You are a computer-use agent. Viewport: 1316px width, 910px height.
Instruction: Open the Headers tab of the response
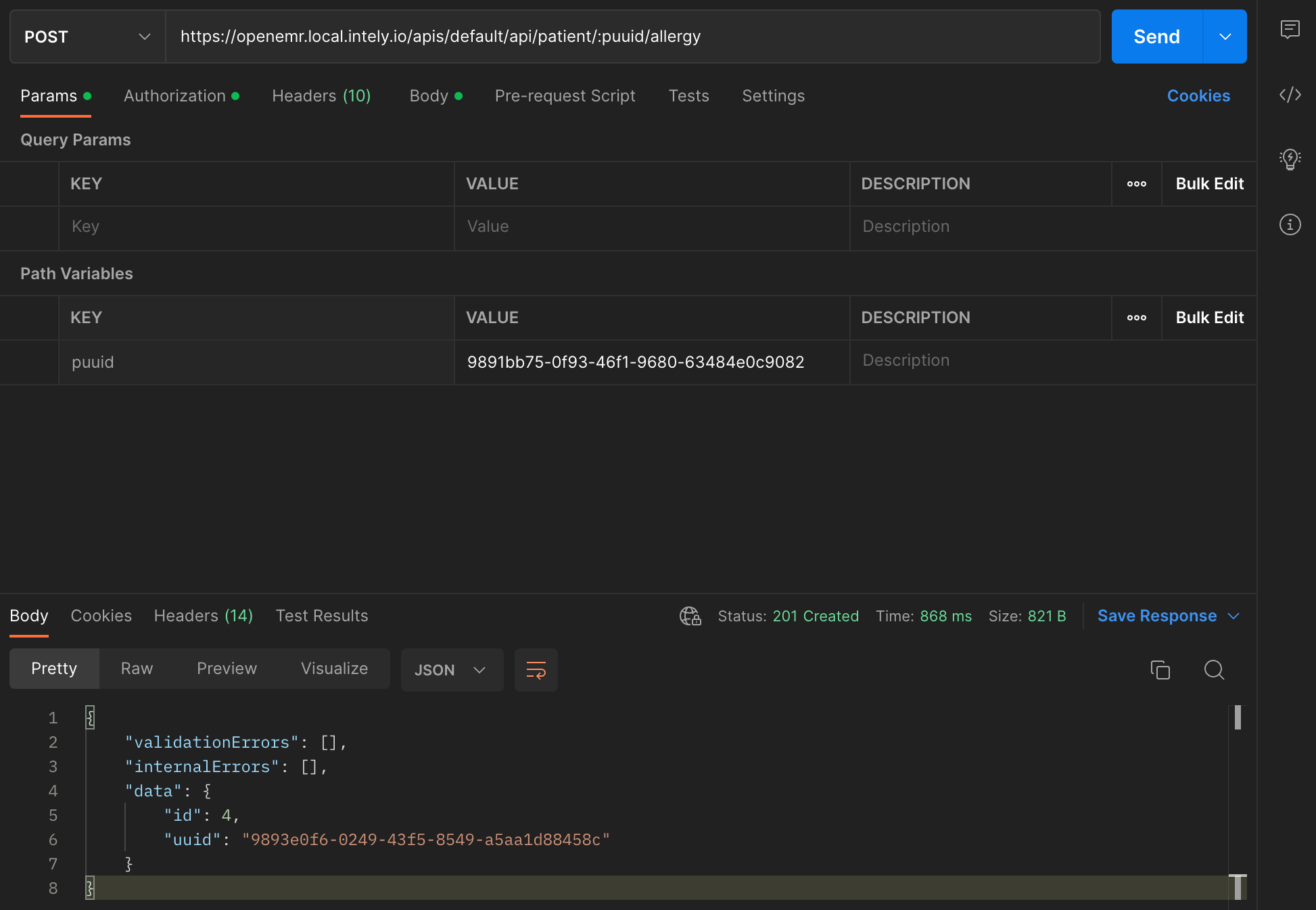click(x=203, y=616)
